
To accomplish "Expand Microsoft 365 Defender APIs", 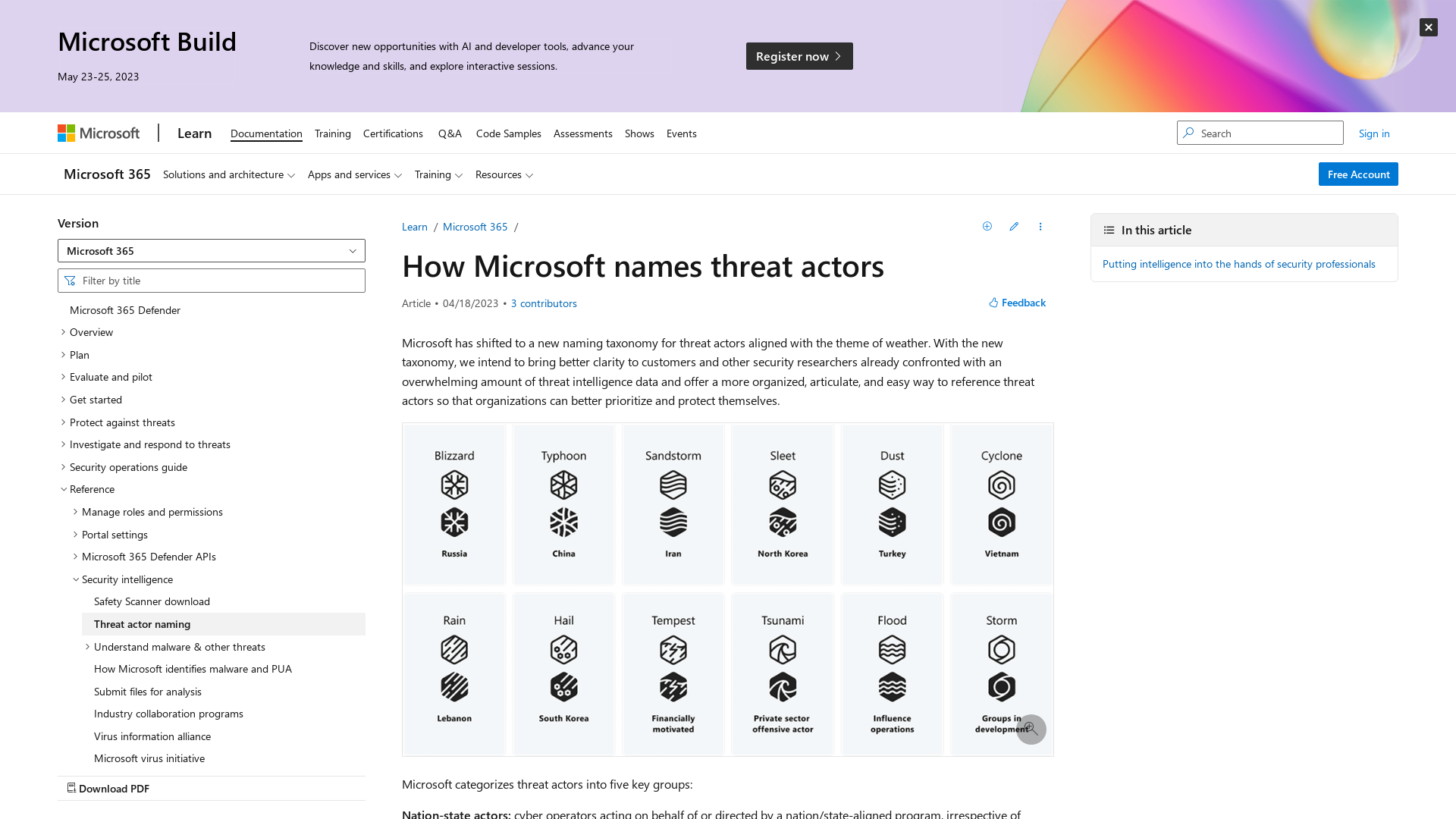I will 76,557.
